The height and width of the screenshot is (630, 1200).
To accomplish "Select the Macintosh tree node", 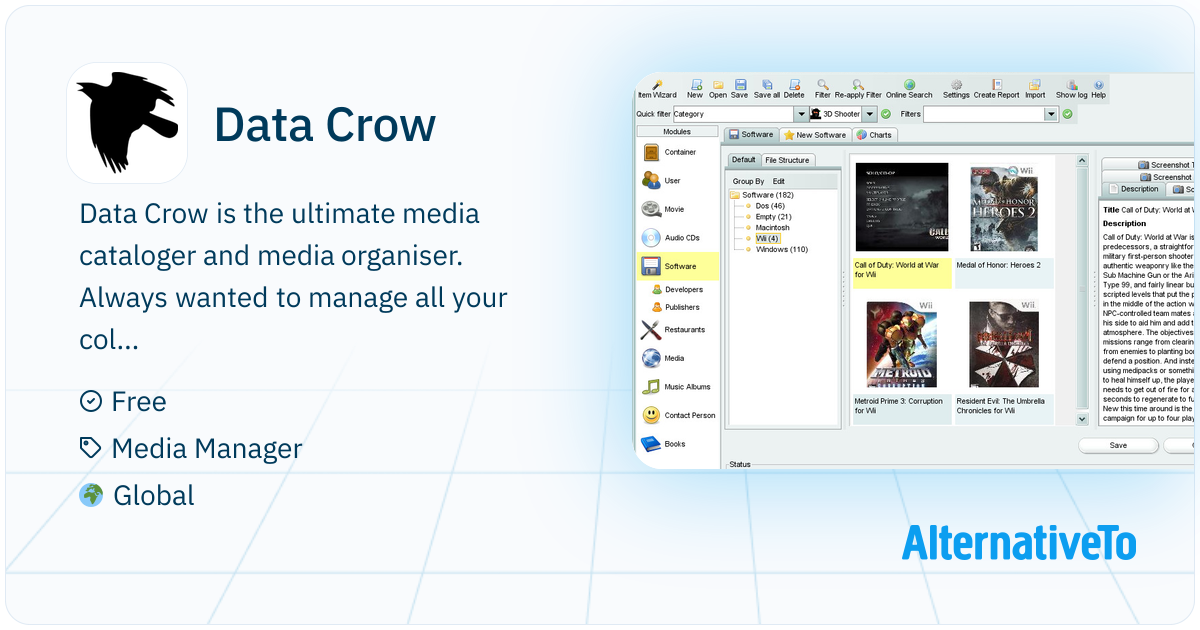I will click(x=766, y=228).
